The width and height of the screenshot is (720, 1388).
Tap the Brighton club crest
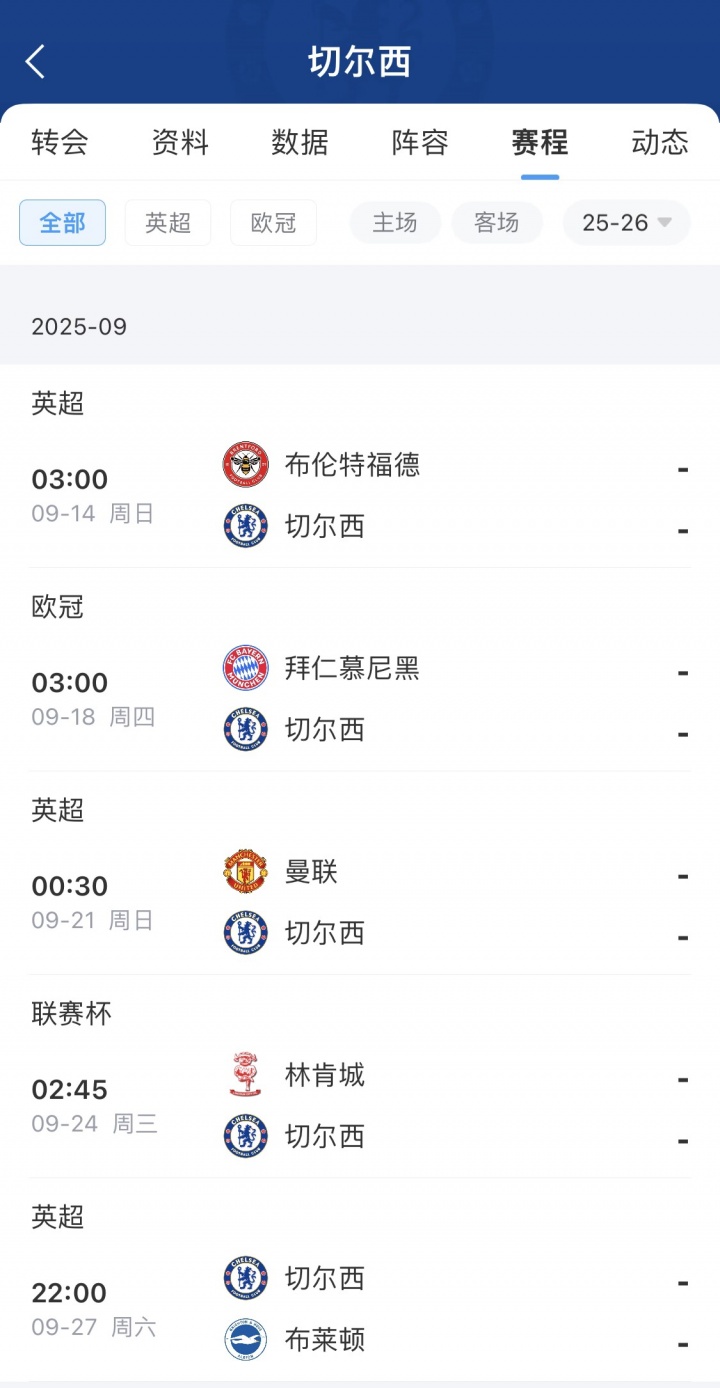tap(245, 1340)
